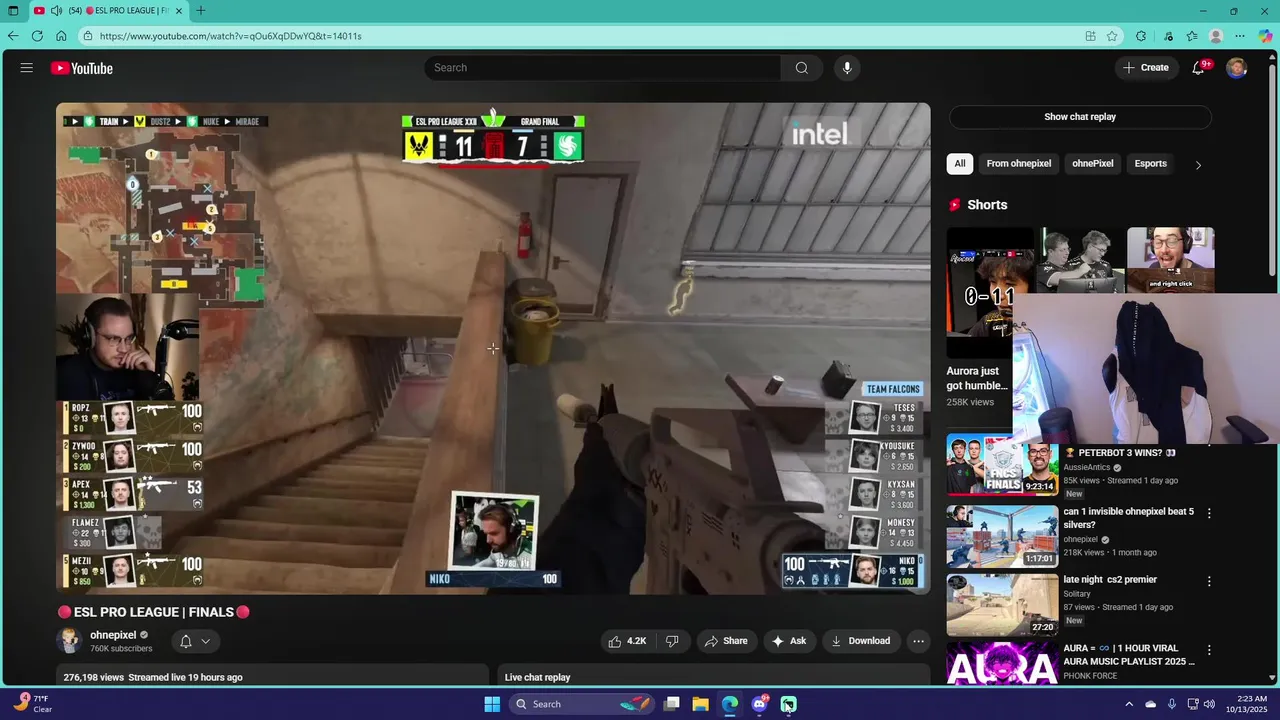Image resolution: width=1280 pixels, height=720 pixels.
Task: Open the favorites list icon
Action: (1192, 36)
